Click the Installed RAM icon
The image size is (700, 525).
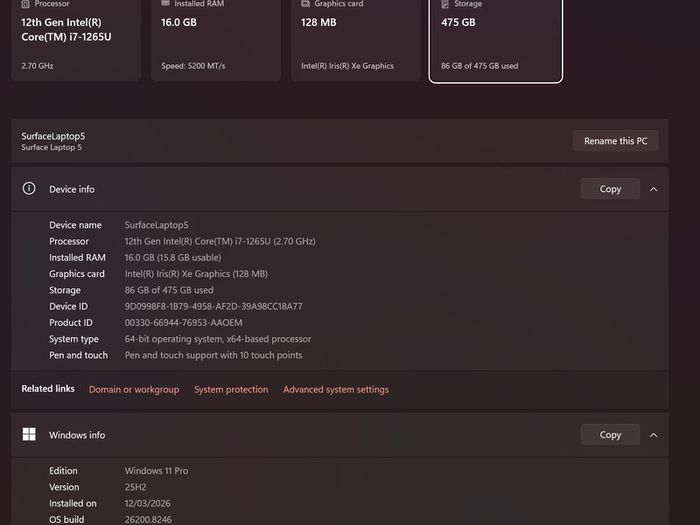point(166,3)
